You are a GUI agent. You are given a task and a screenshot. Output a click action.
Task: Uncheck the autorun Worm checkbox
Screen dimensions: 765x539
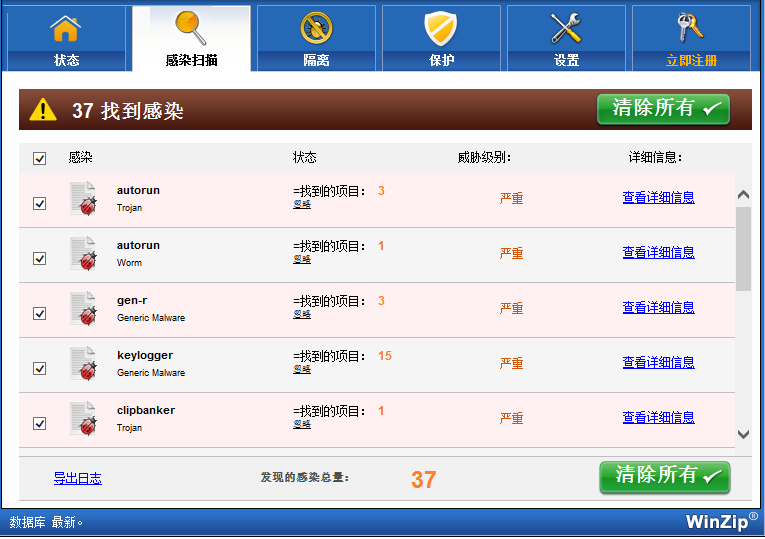40,259
